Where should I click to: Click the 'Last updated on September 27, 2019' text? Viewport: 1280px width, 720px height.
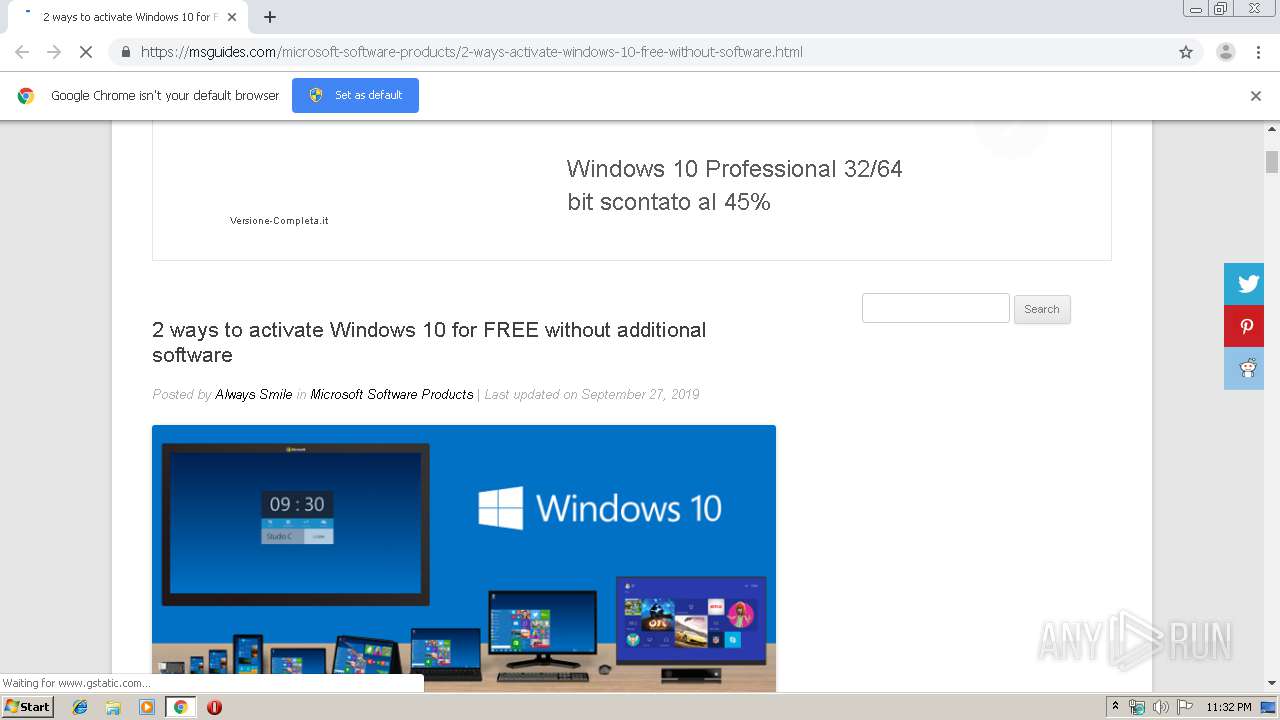(592, 394)
